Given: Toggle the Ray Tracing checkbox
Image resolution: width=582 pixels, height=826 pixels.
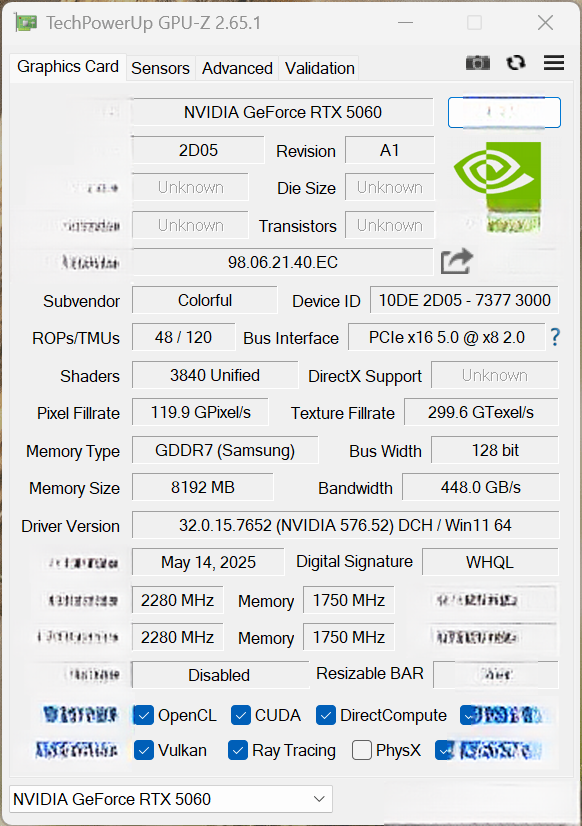Looking at the screenshot, I should (238, 750).
